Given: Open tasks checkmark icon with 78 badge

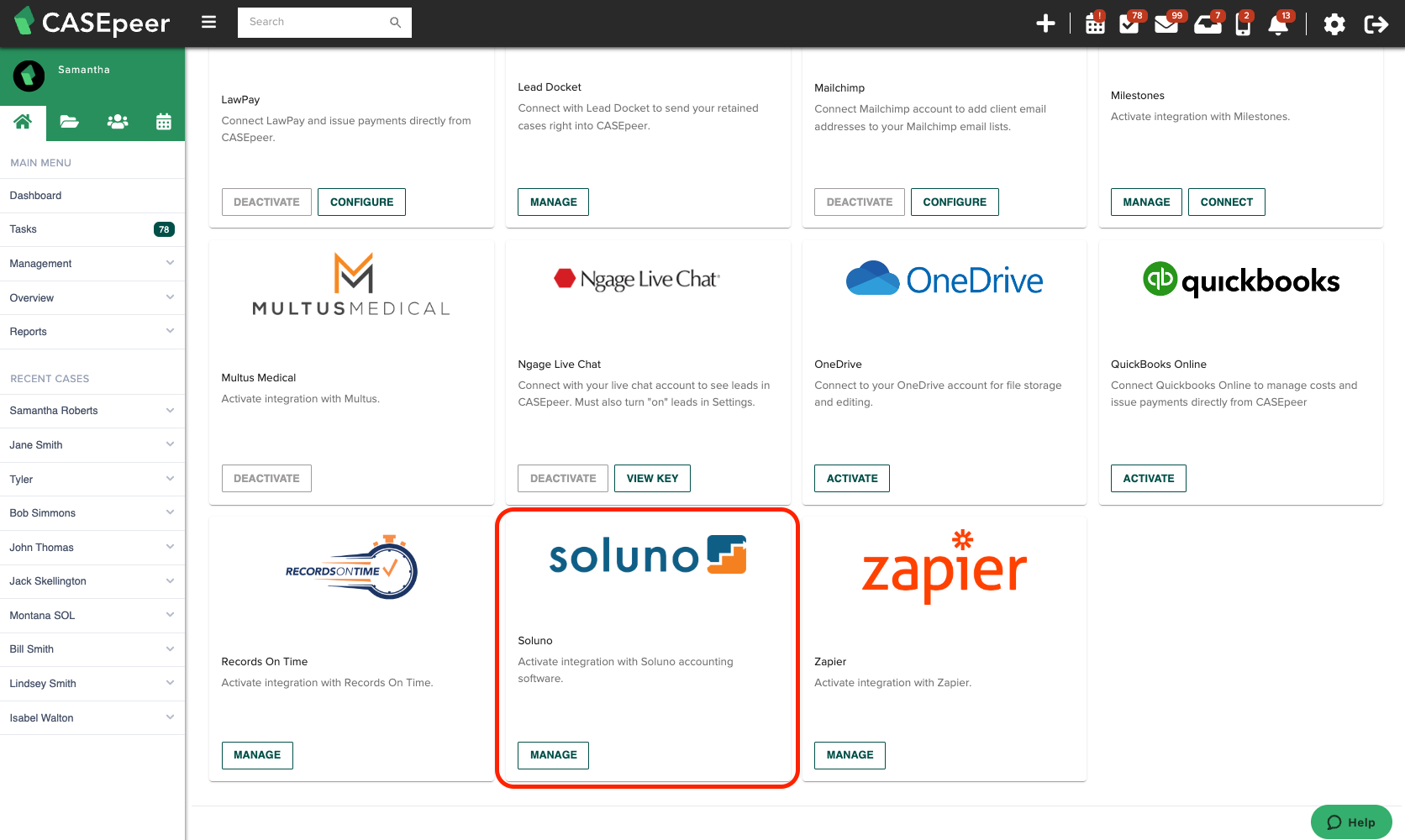Looking at the screenshot, I should tap(1130, 24).
